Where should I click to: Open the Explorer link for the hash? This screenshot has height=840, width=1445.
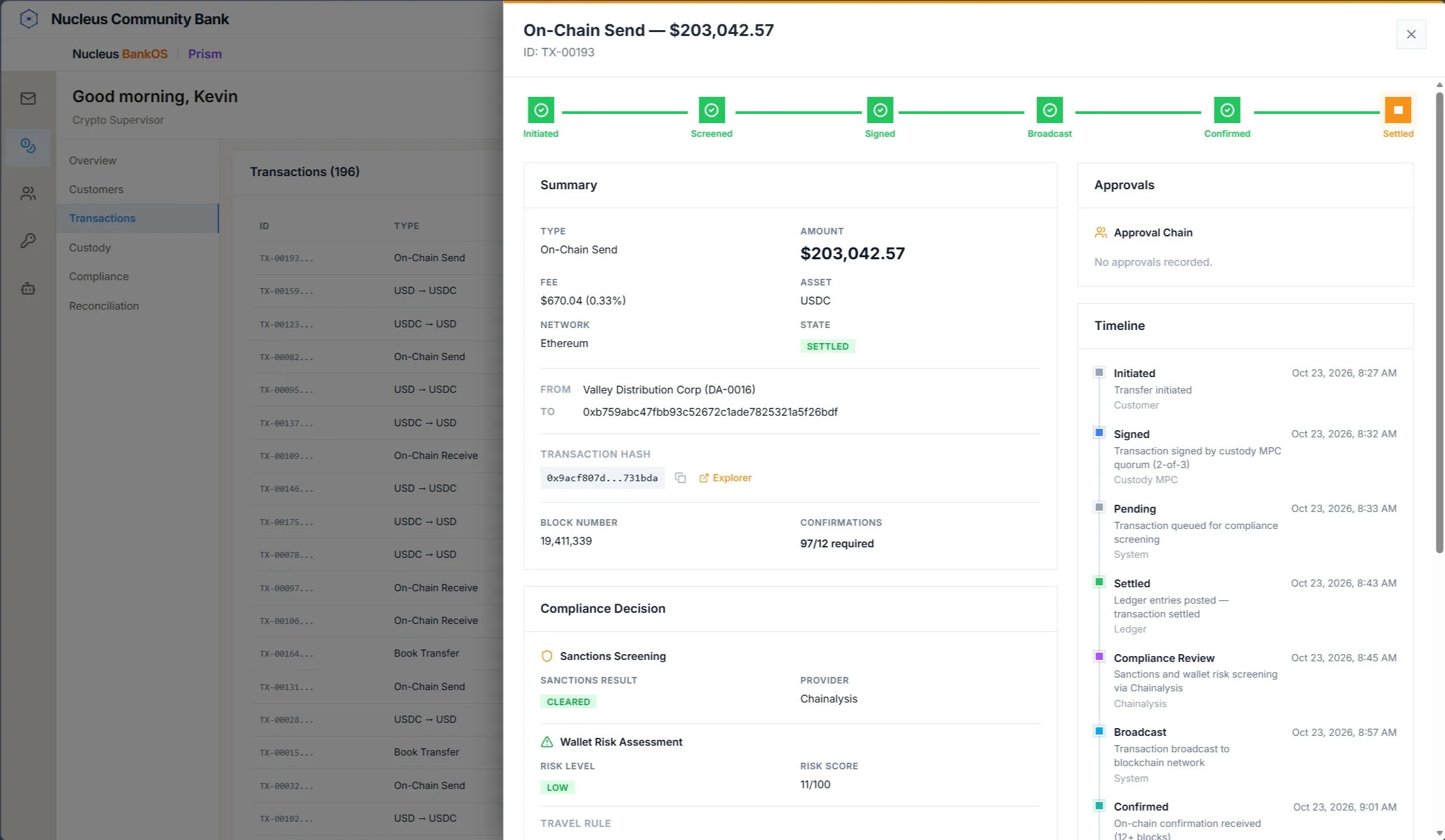(x=725, y=478)
